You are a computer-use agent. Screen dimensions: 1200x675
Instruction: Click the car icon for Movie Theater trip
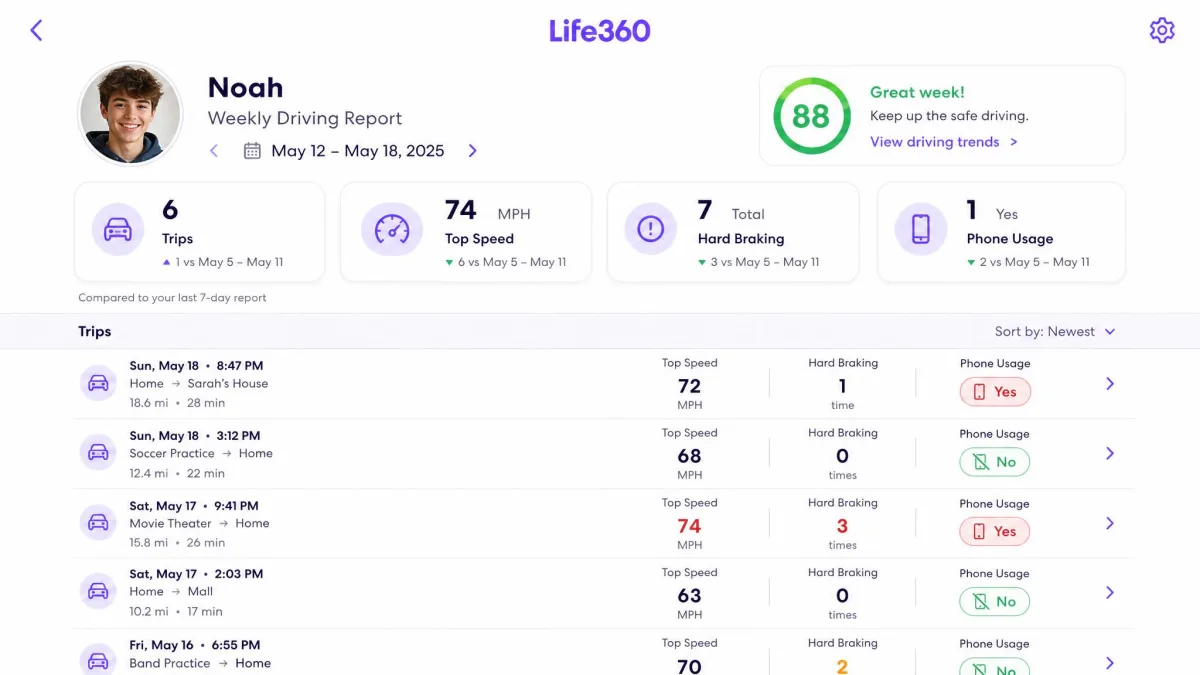click(98, 523)
